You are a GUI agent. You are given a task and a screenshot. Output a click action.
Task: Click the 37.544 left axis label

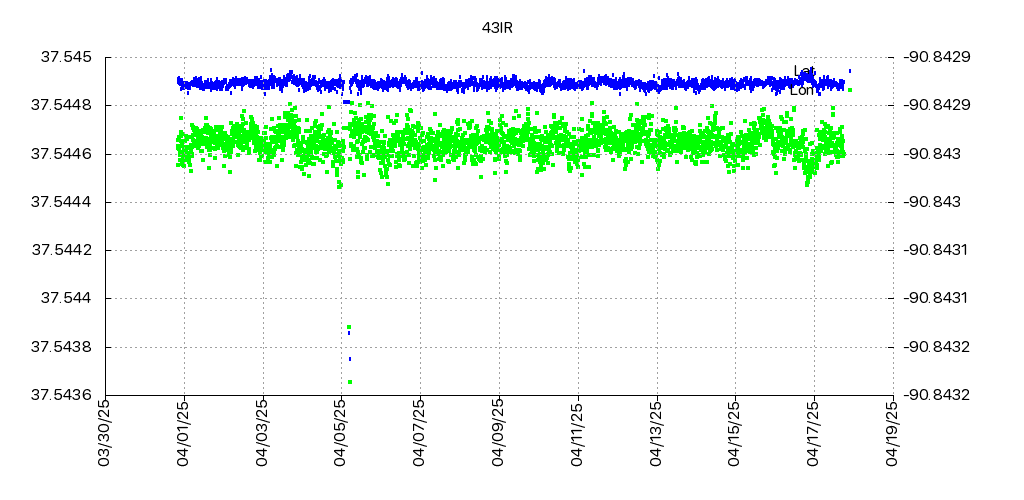click(65, 298)
